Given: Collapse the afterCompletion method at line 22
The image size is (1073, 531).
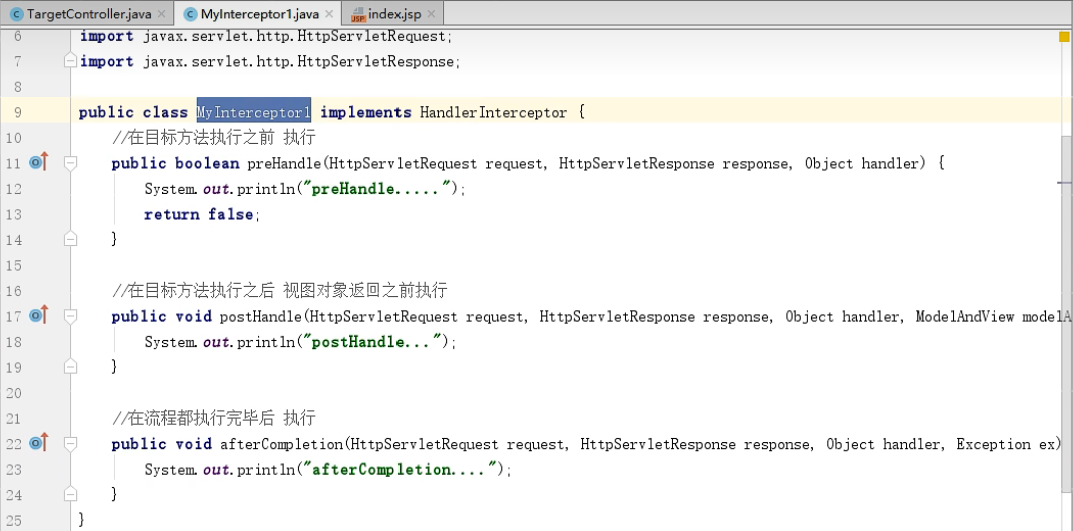Looking at the screenshot, I should [70, 443].
